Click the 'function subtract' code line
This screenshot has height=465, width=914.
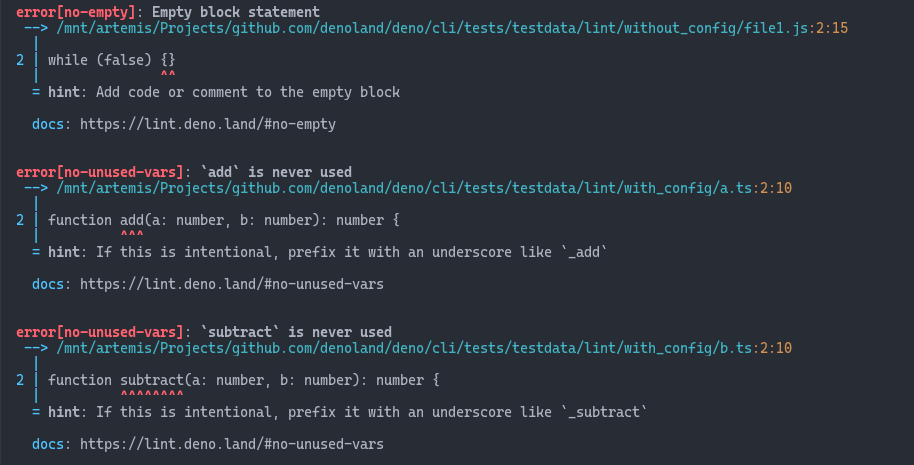(x=244, y=380)
